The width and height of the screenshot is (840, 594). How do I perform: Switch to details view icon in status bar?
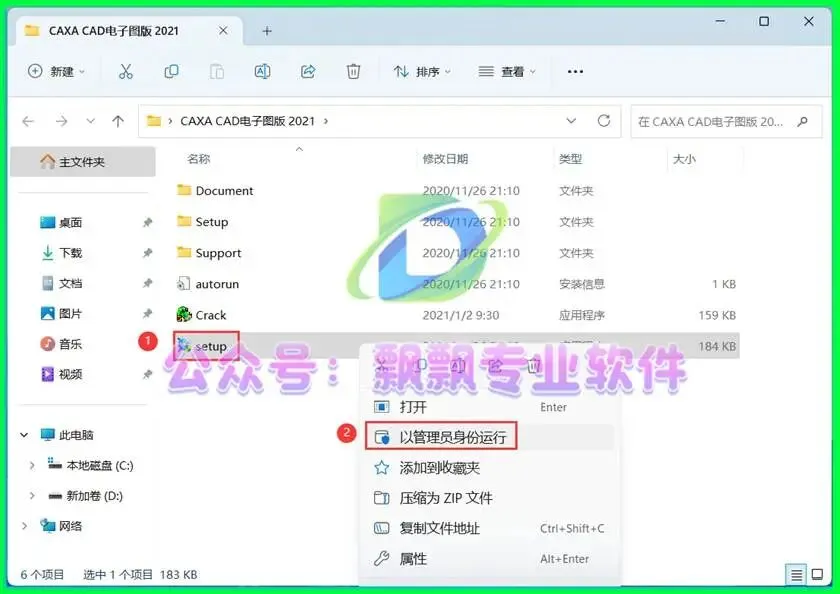click(x=796, y=575)
